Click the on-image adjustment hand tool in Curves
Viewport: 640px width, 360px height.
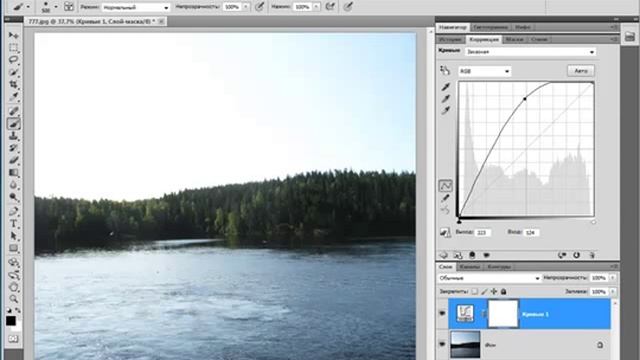click(x=445, y=71)
